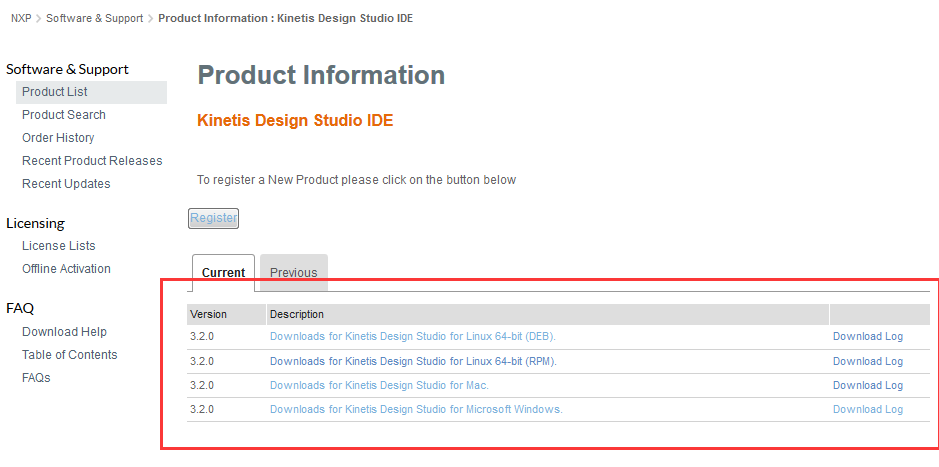
Task: Go to Product Search
Action: coord(64,115)
